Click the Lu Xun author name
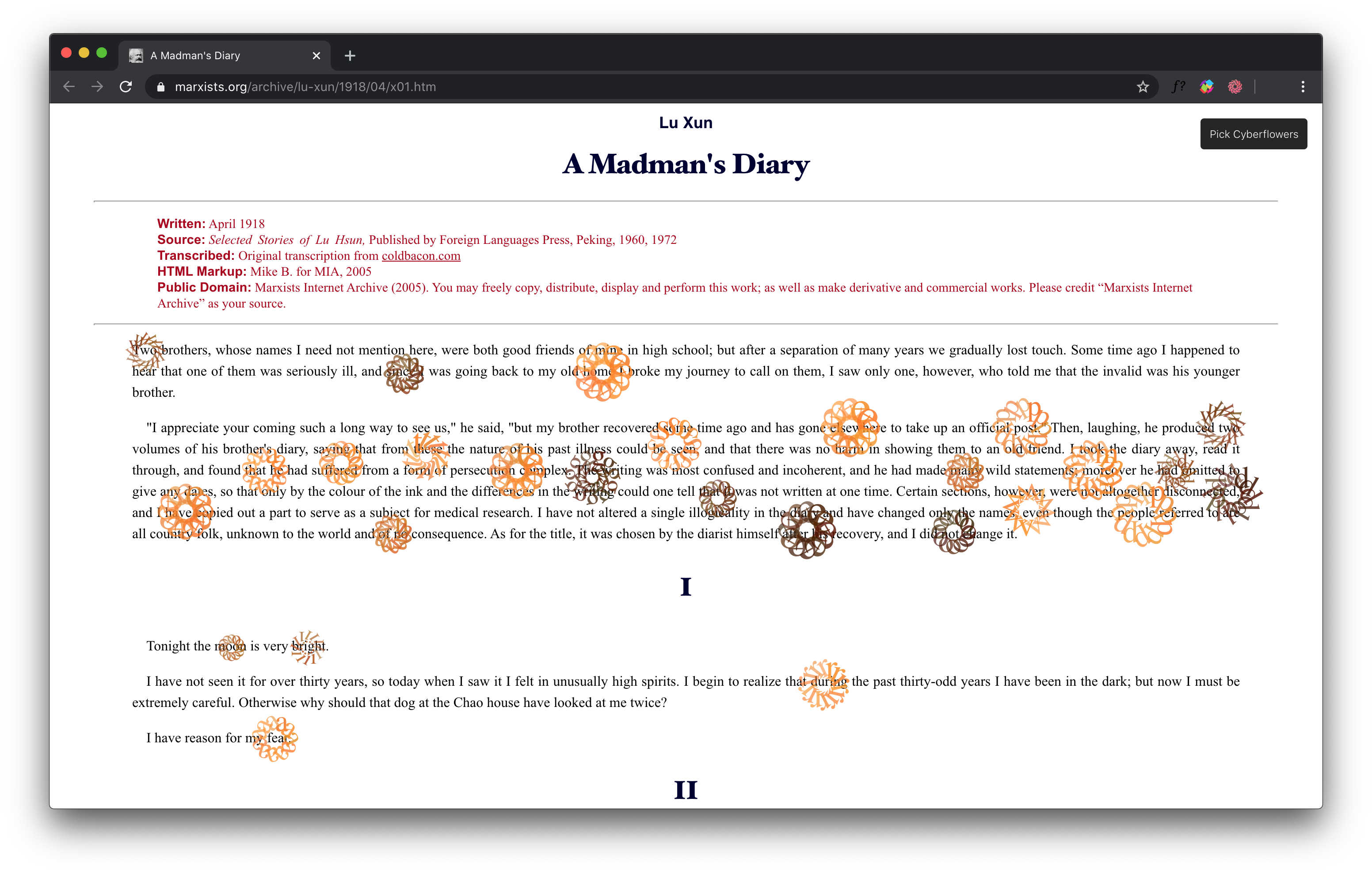1372x874 pixels. (x=686, y=122)
